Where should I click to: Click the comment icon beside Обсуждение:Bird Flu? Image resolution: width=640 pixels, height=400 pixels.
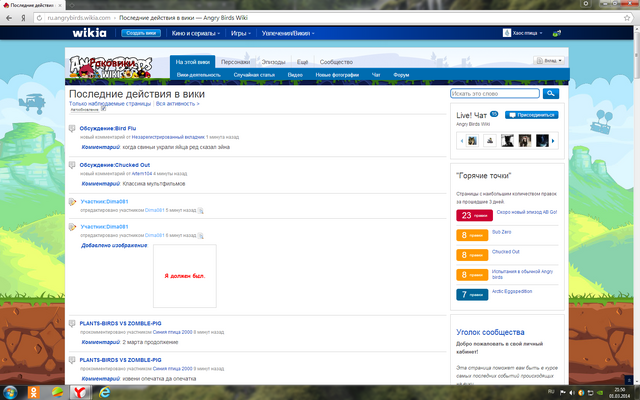point(72,129)
